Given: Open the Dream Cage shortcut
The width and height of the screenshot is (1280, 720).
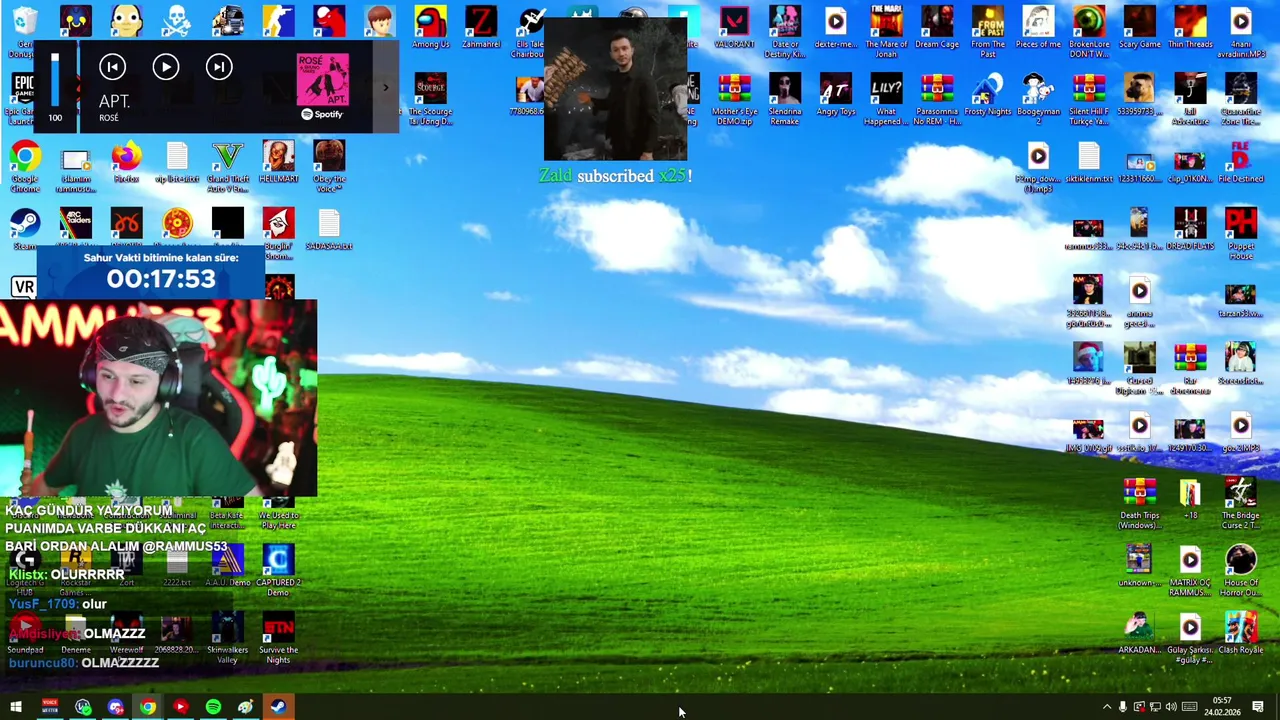Looking at the screenshot, I should point(937,28).
